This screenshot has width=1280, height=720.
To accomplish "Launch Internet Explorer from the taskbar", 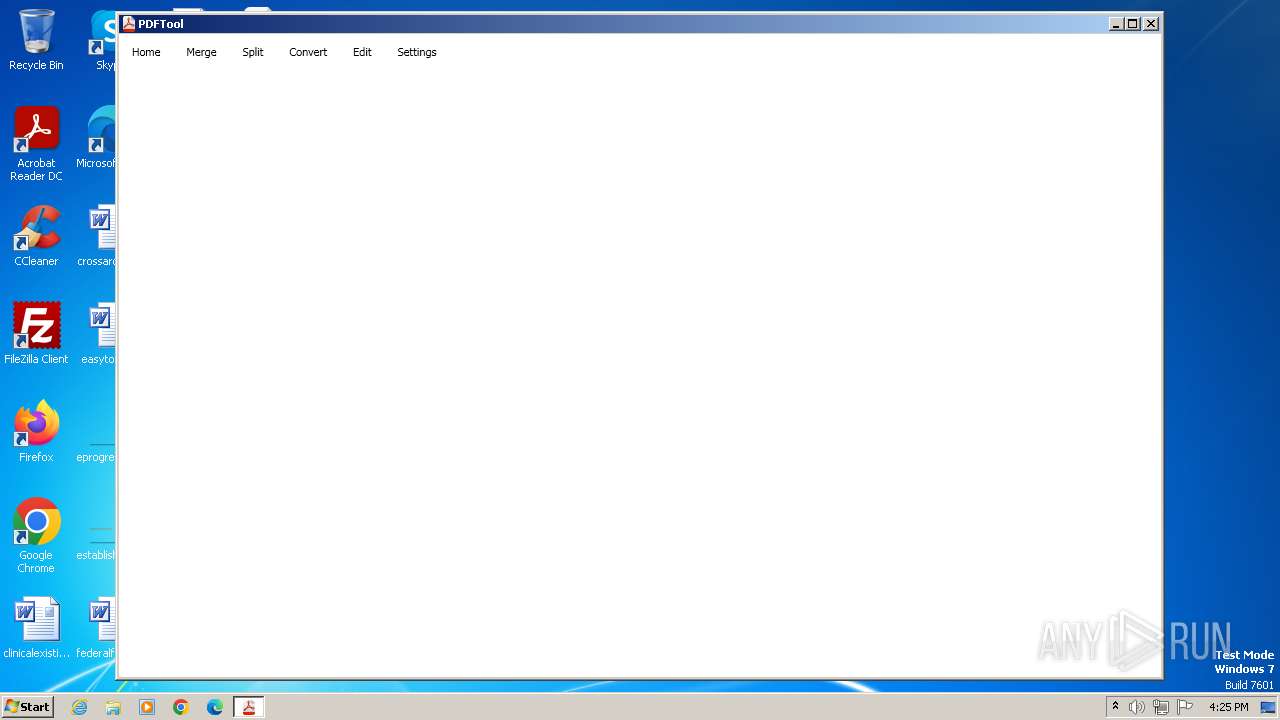I will pos(79,707).
